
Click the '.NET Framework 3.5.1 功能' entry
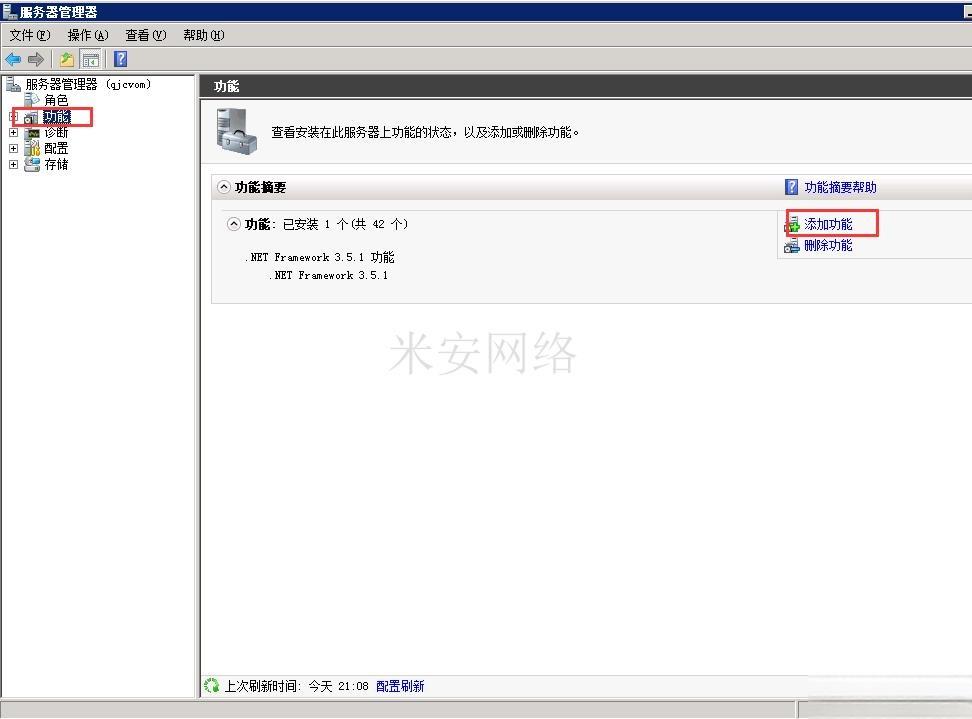pos(320,257)
